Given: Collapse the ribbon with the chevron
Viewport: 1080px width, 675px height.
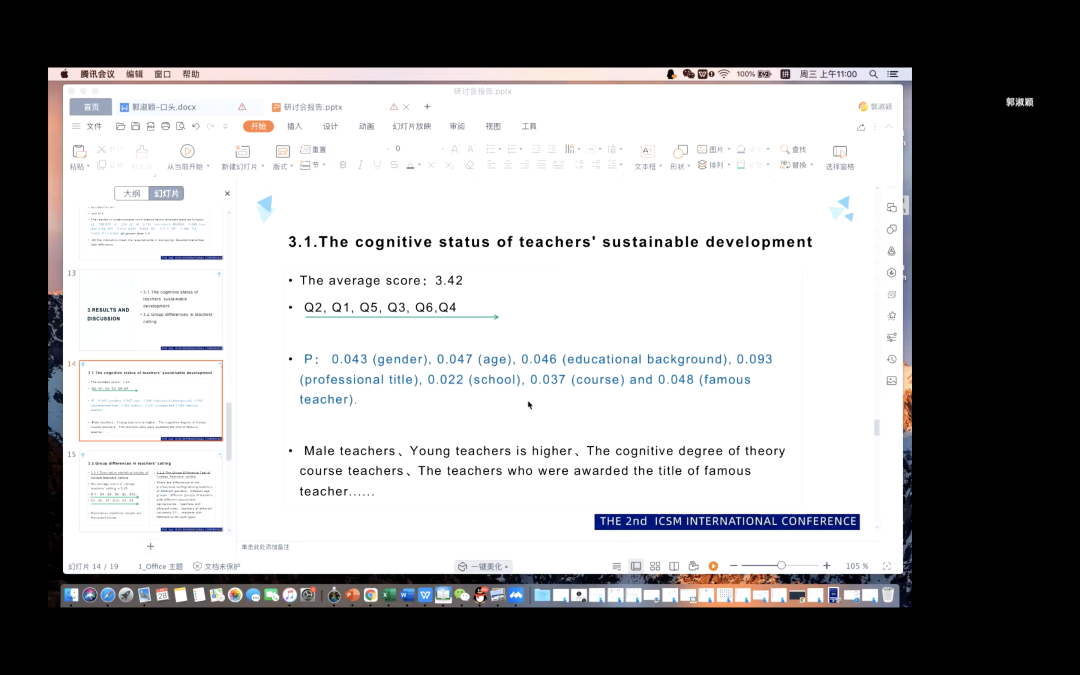Looking at the screenshot, I should (889, 127).
